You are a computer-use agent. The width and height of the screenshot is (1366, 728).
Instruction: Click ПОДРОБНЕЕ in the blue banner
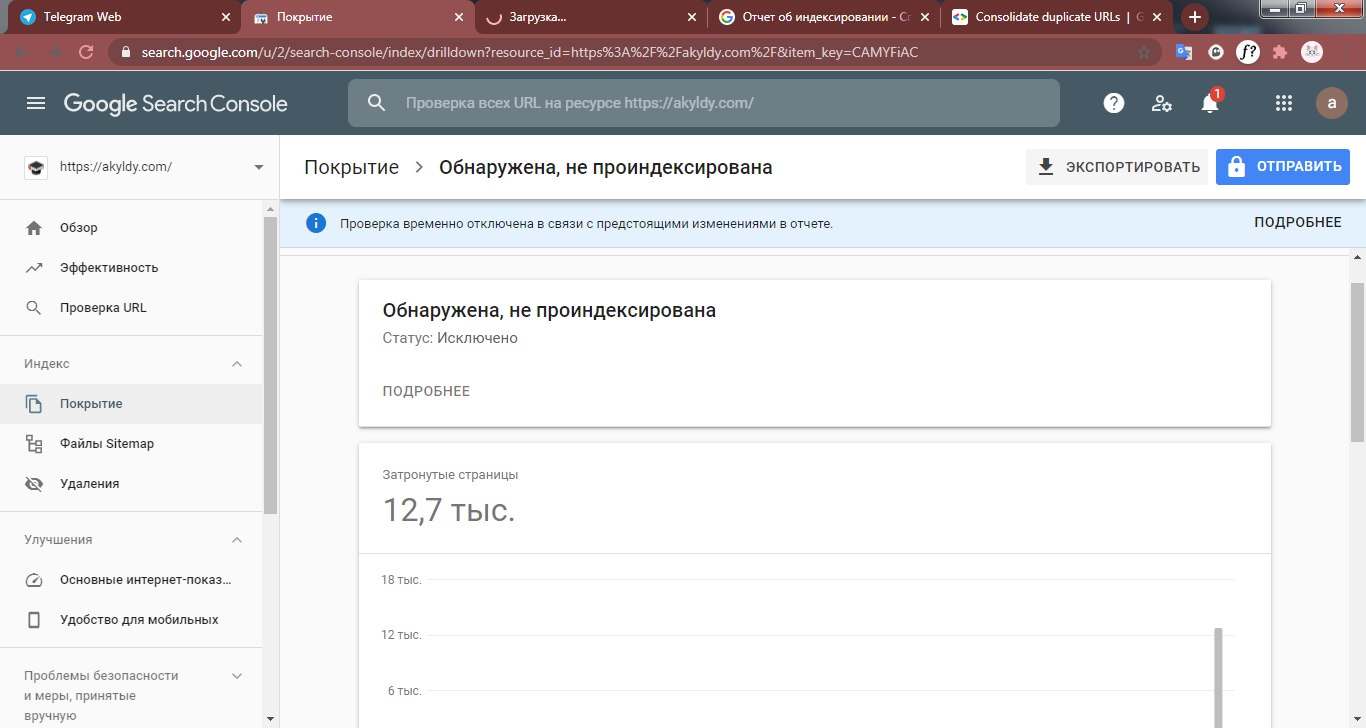(1298, 223)
